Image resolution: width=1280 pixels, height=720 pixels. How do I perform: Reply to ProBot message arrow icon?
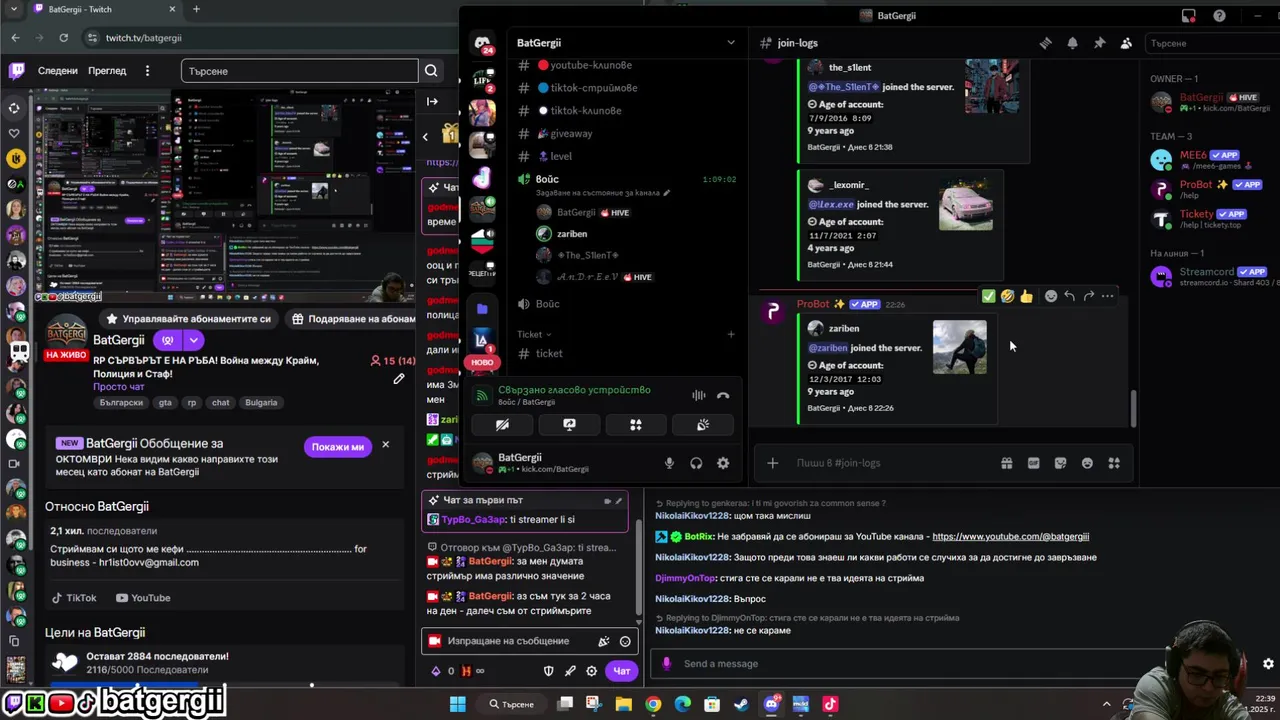coord(1069,296)
